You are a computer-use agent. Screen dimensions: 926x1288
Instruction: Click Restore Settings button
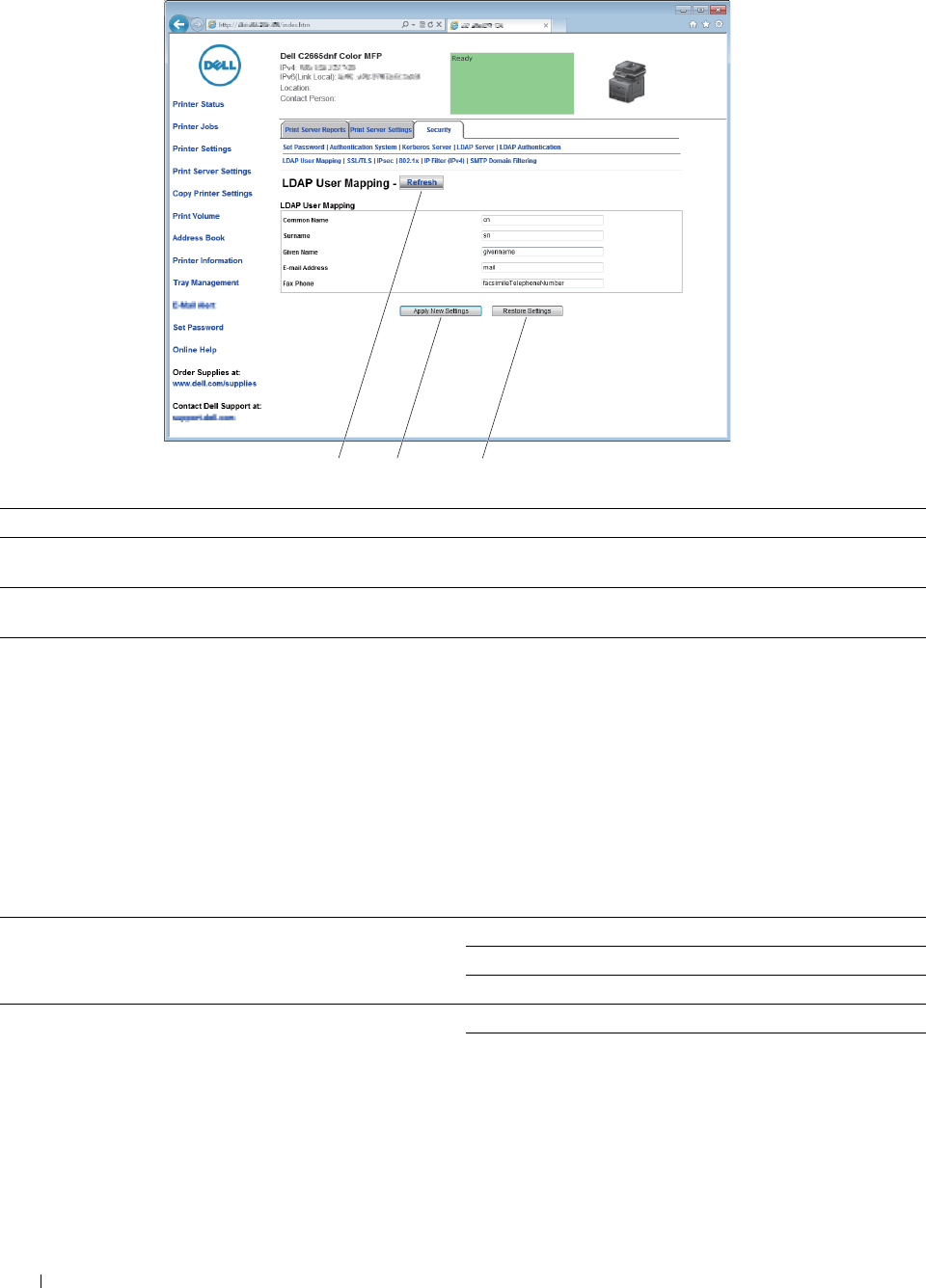[527, 310]
